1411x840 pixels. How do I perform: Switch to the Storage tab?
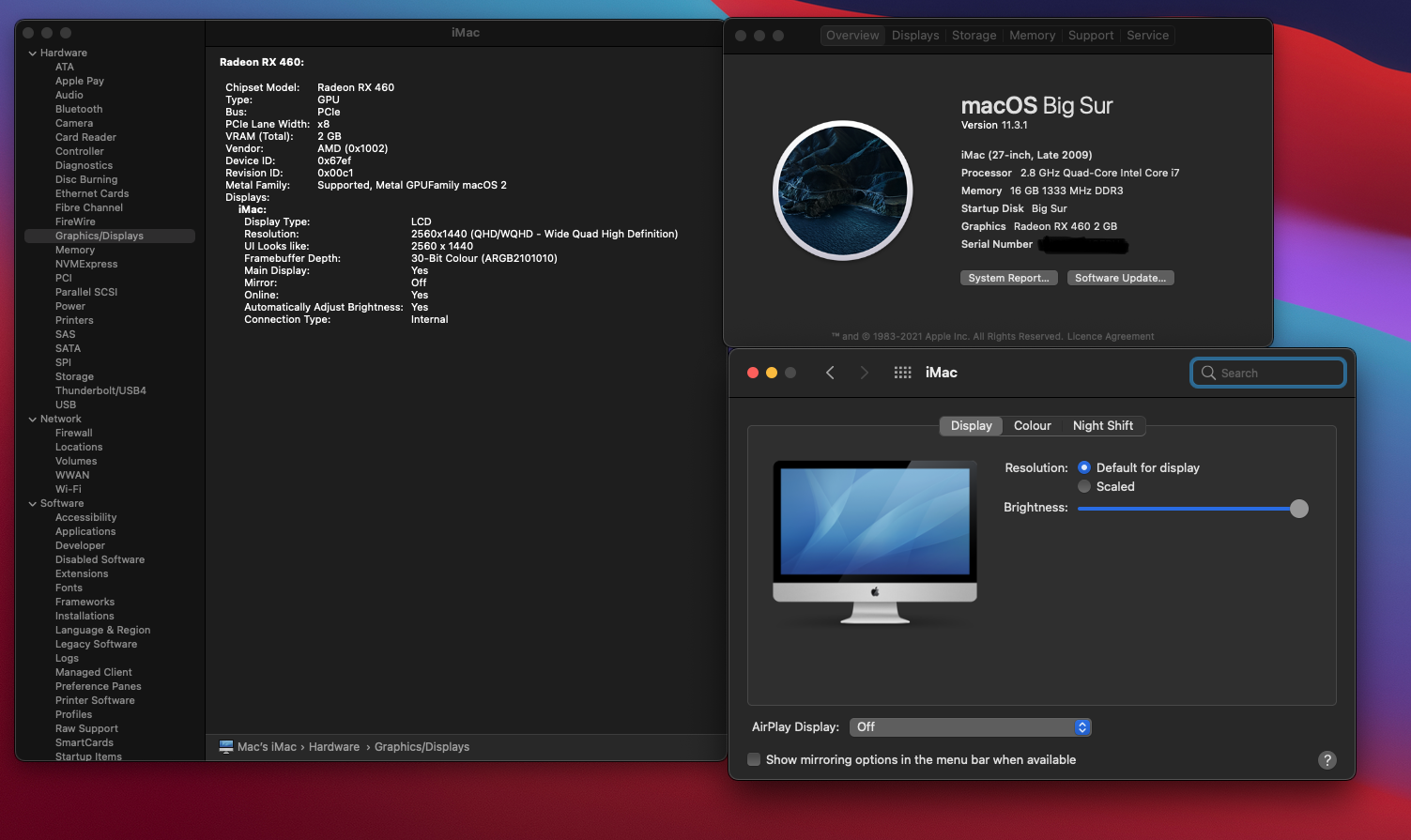[x=974, y=36]
